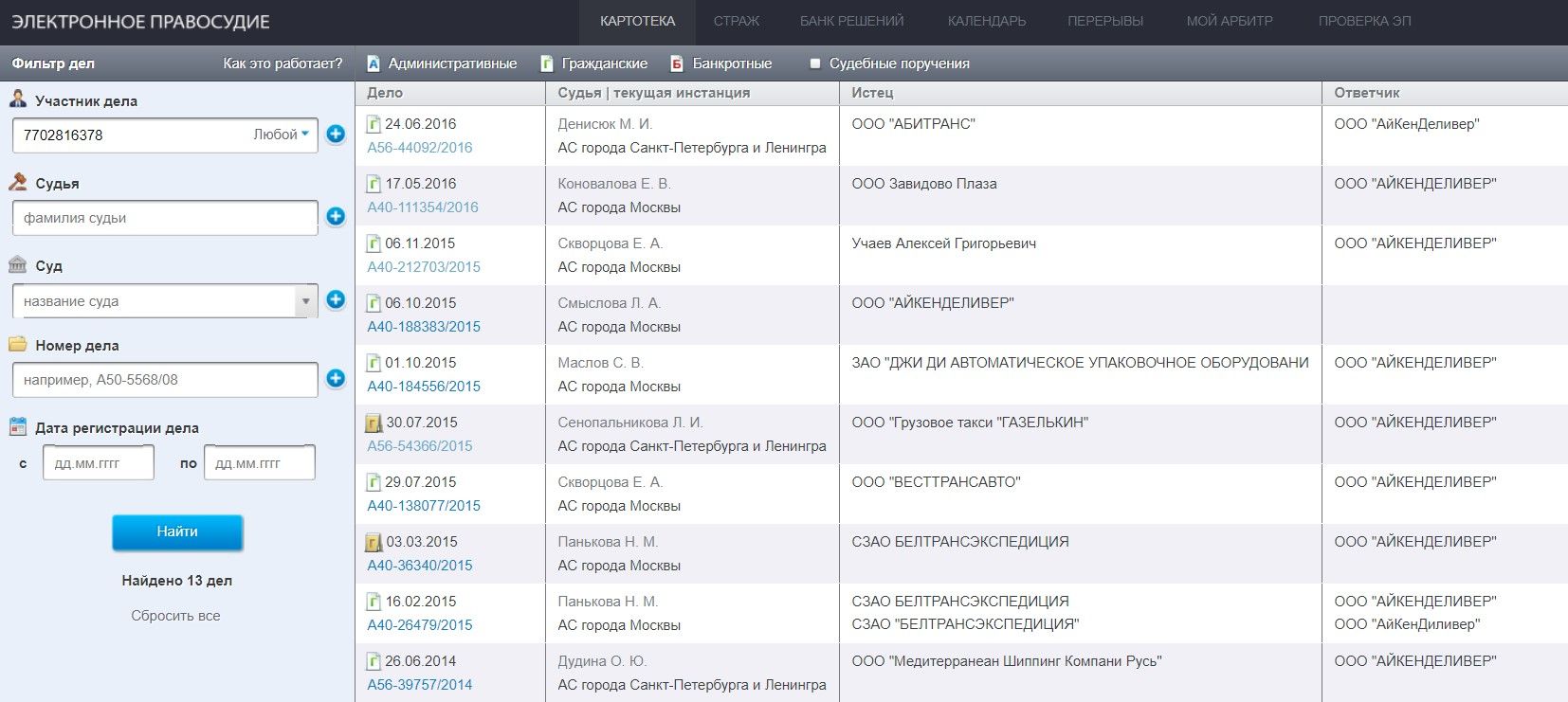Click the 'по' end date field

pyautogui.click(x=260, y=463)
